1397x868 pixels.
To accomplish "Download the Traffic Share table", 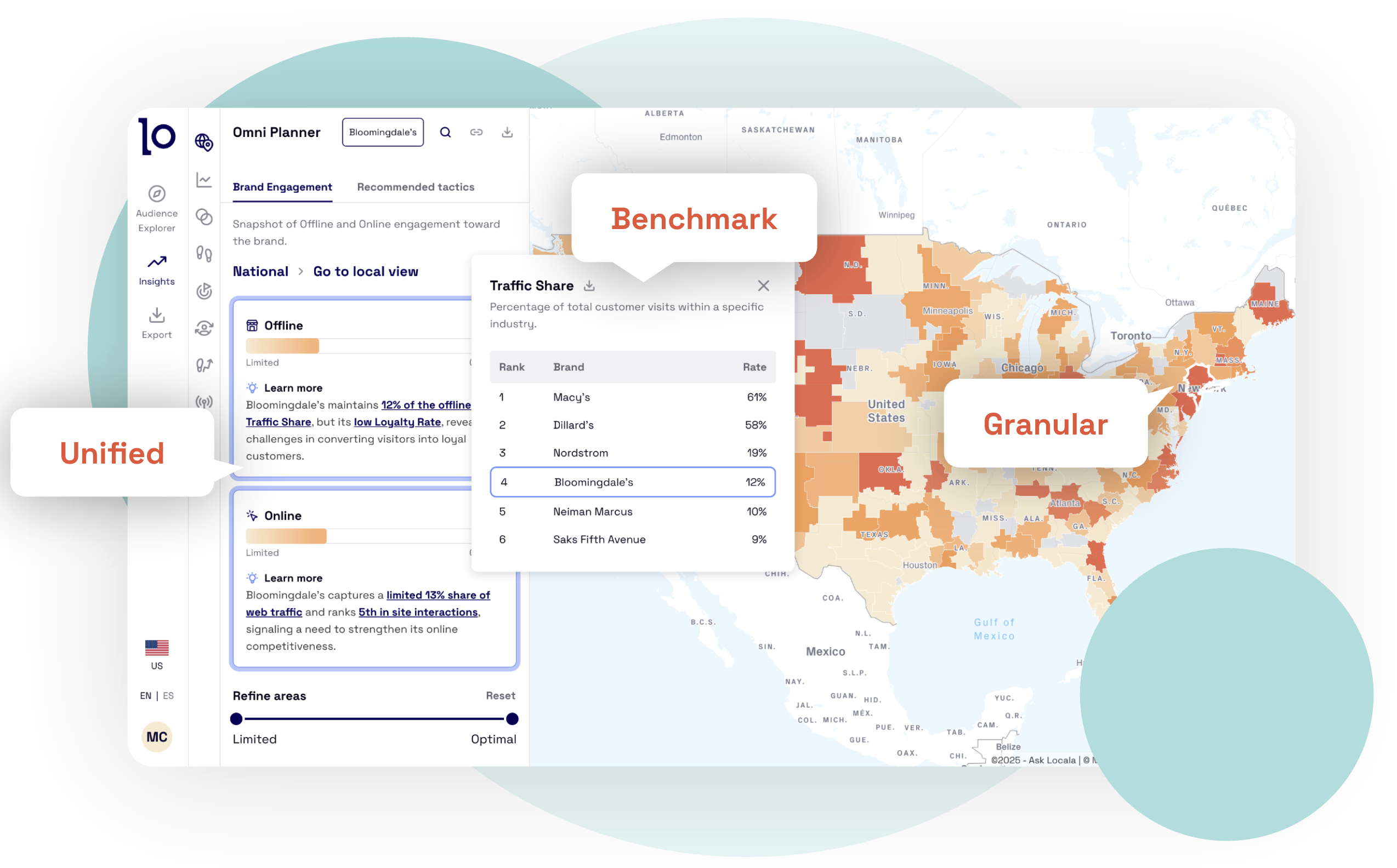I will (589, 285).
